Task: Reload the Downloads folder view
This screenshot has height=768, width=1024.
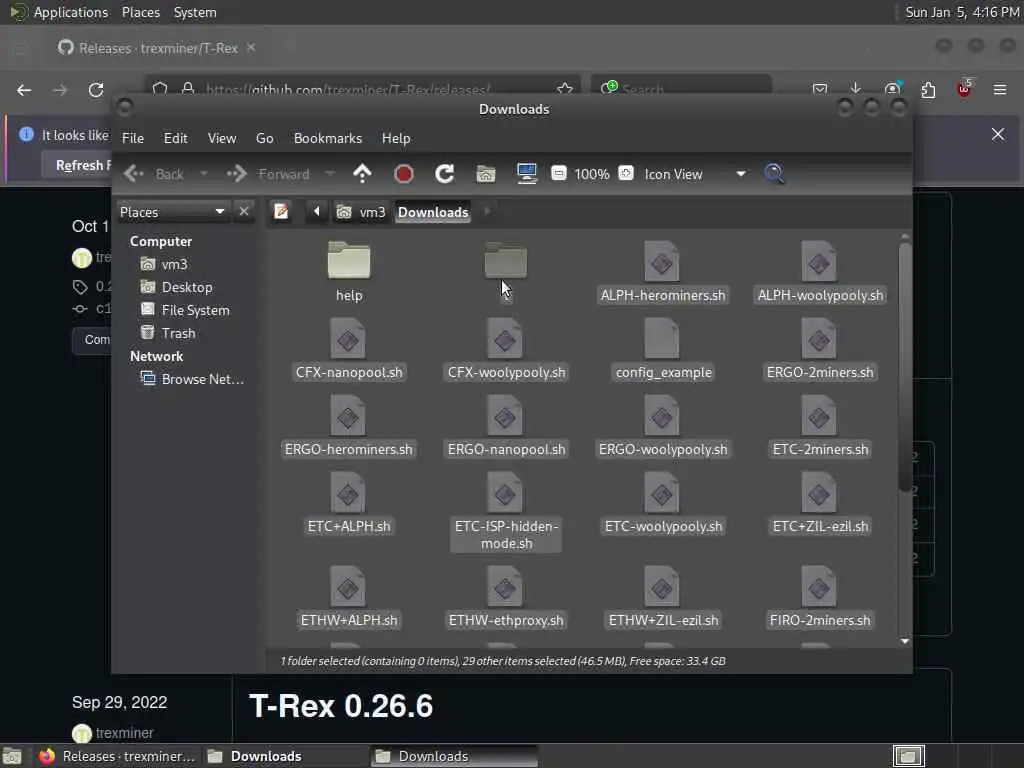Action: coord(444,174)
